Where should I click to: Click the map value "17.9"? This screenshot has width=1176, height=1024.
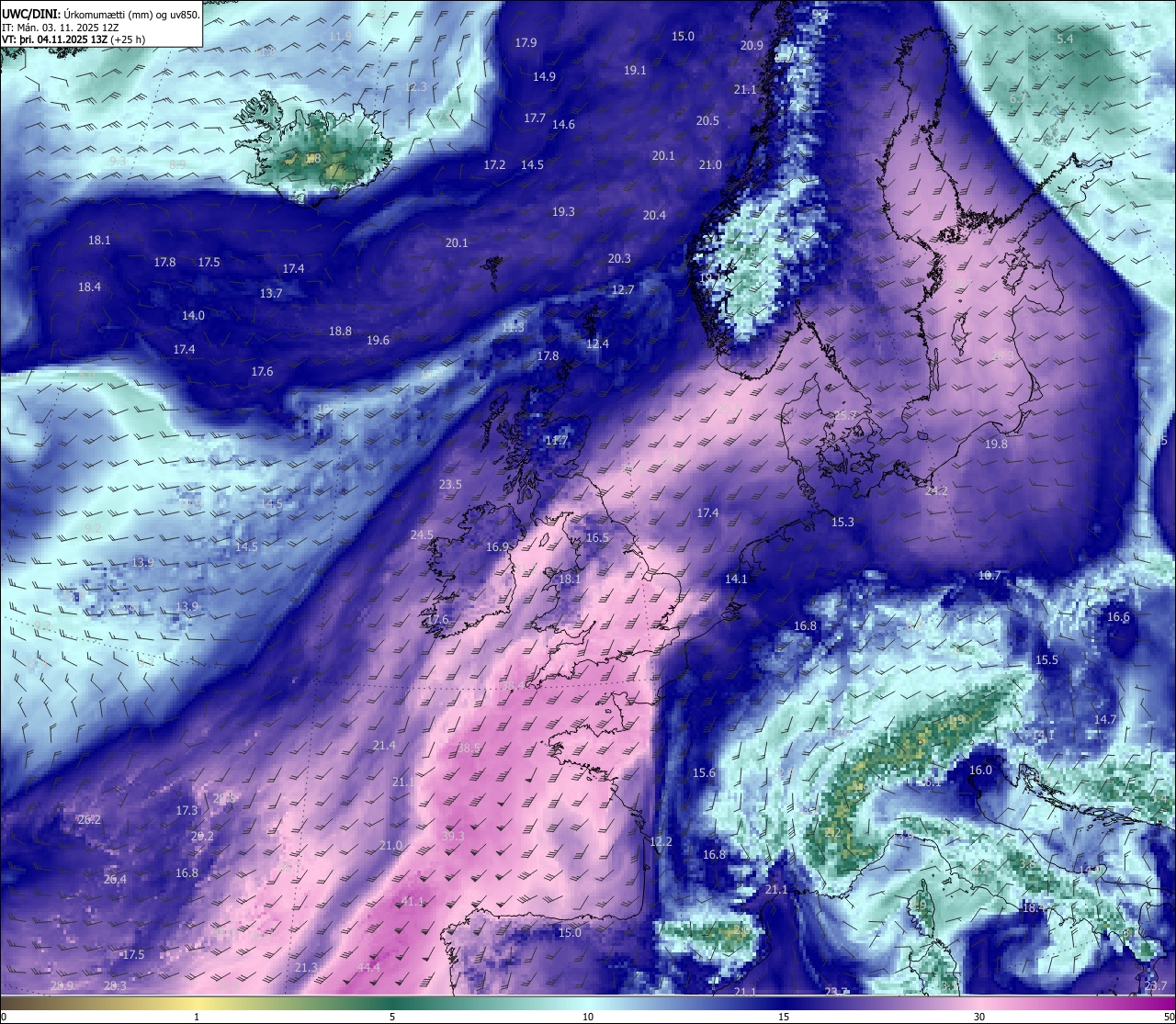click(526, 43)
